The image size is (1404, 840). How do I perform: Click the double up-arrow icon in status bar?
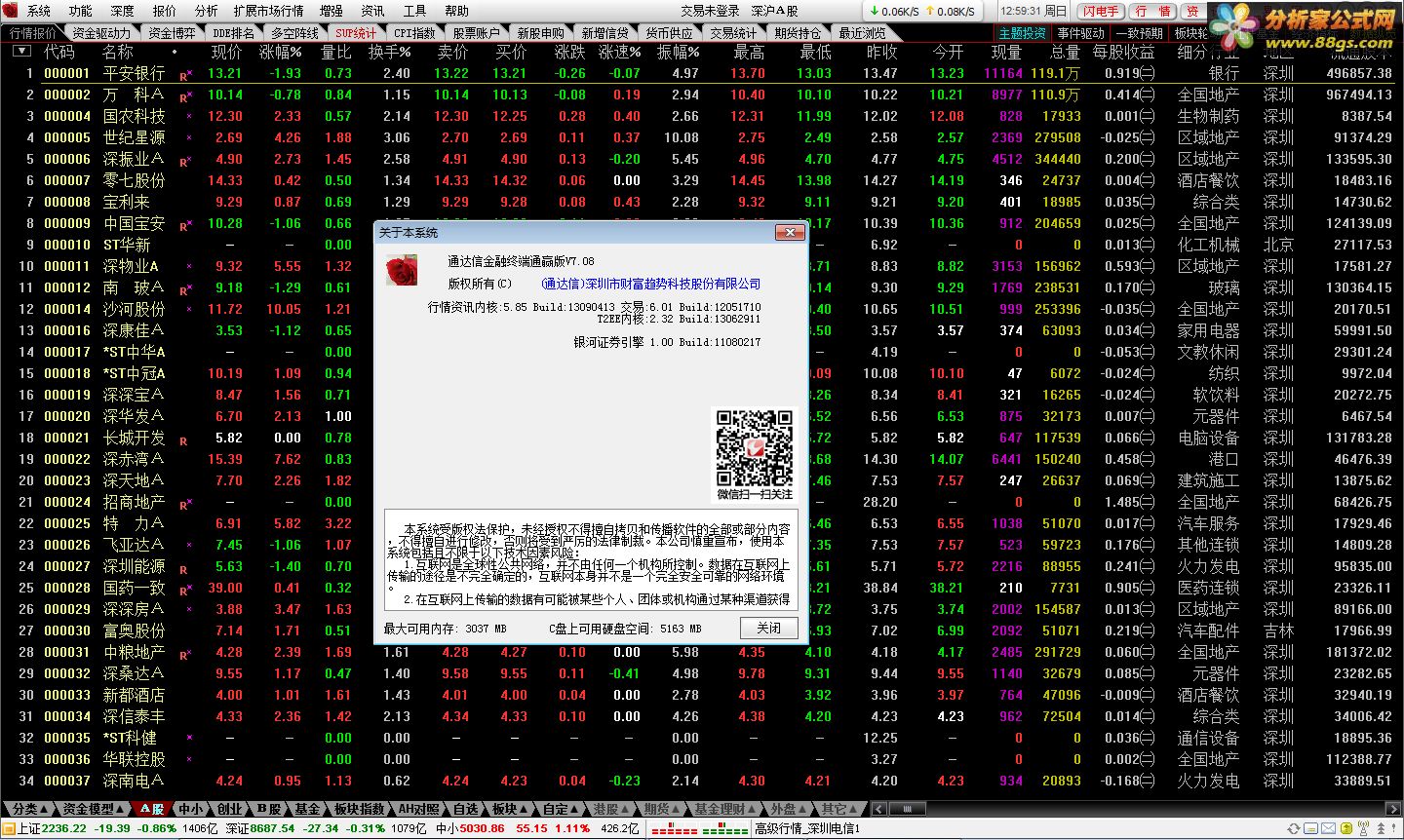(x=1381, y=828)
